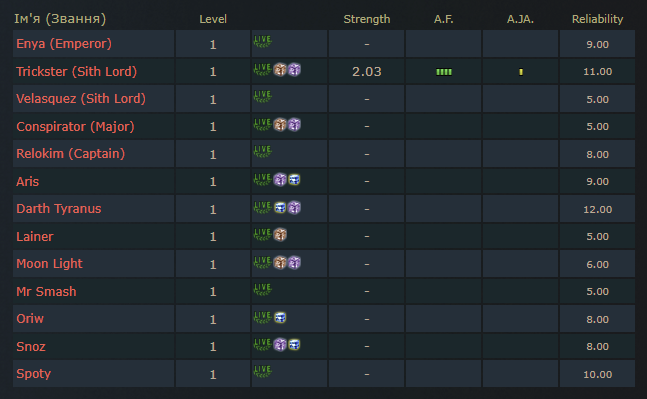Click the blue cube icon in Aris's row
The image size is (647, 399).
pos(294,179)
